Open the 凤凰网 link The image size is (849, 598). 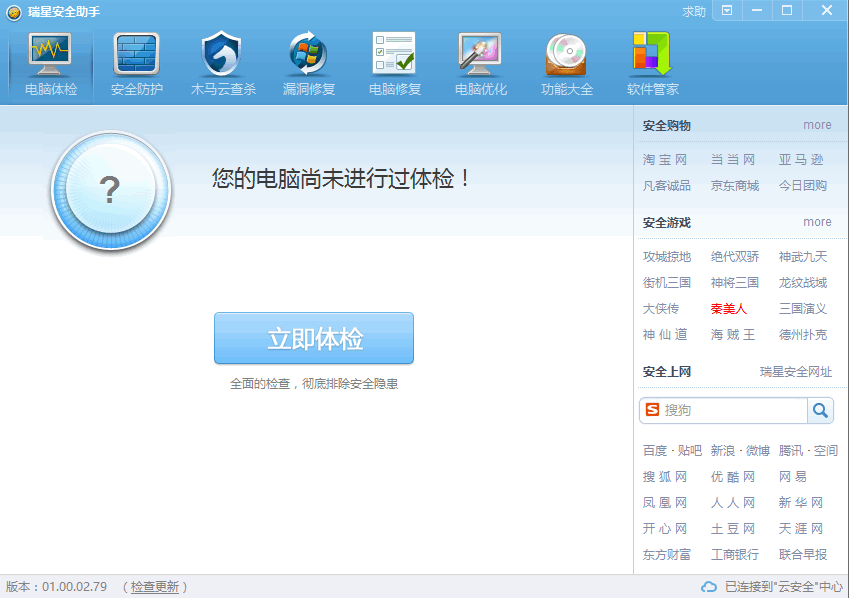pyautogui.click(x=665, y=503)
